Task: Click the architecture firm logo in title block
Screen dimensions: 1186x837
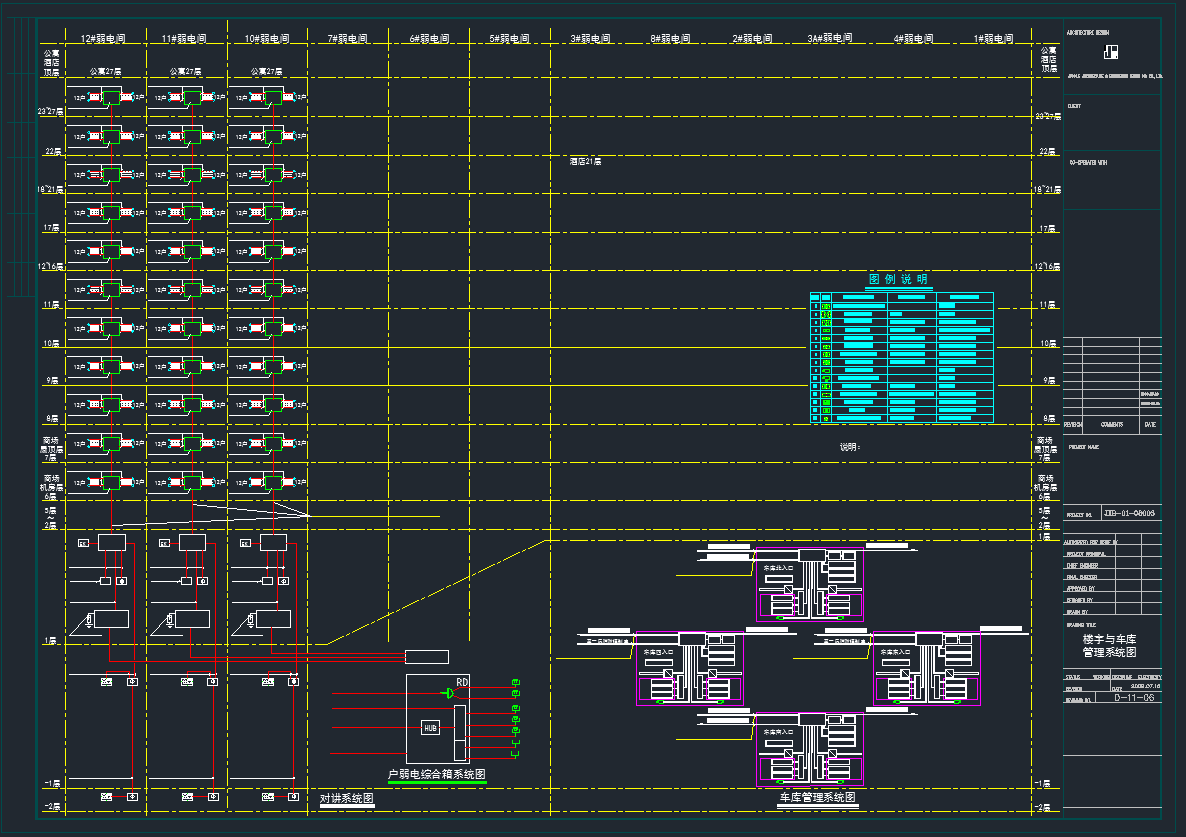Action: pos(1111,52)
